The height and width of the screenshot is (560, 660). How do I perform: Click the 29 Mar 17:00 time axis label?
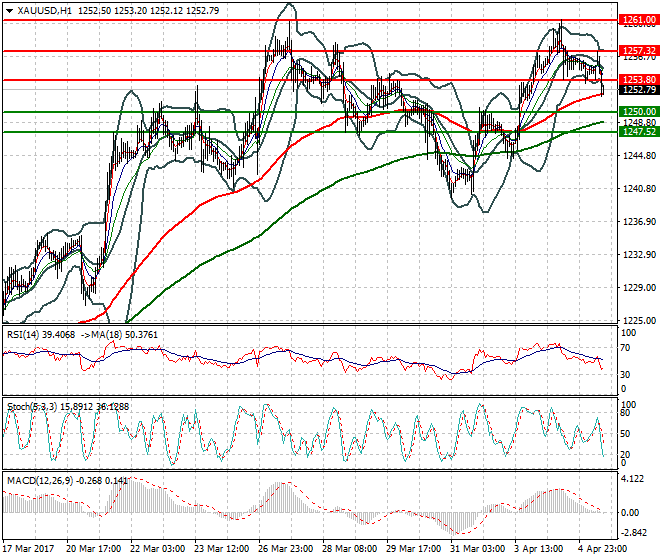coord(413,549)
